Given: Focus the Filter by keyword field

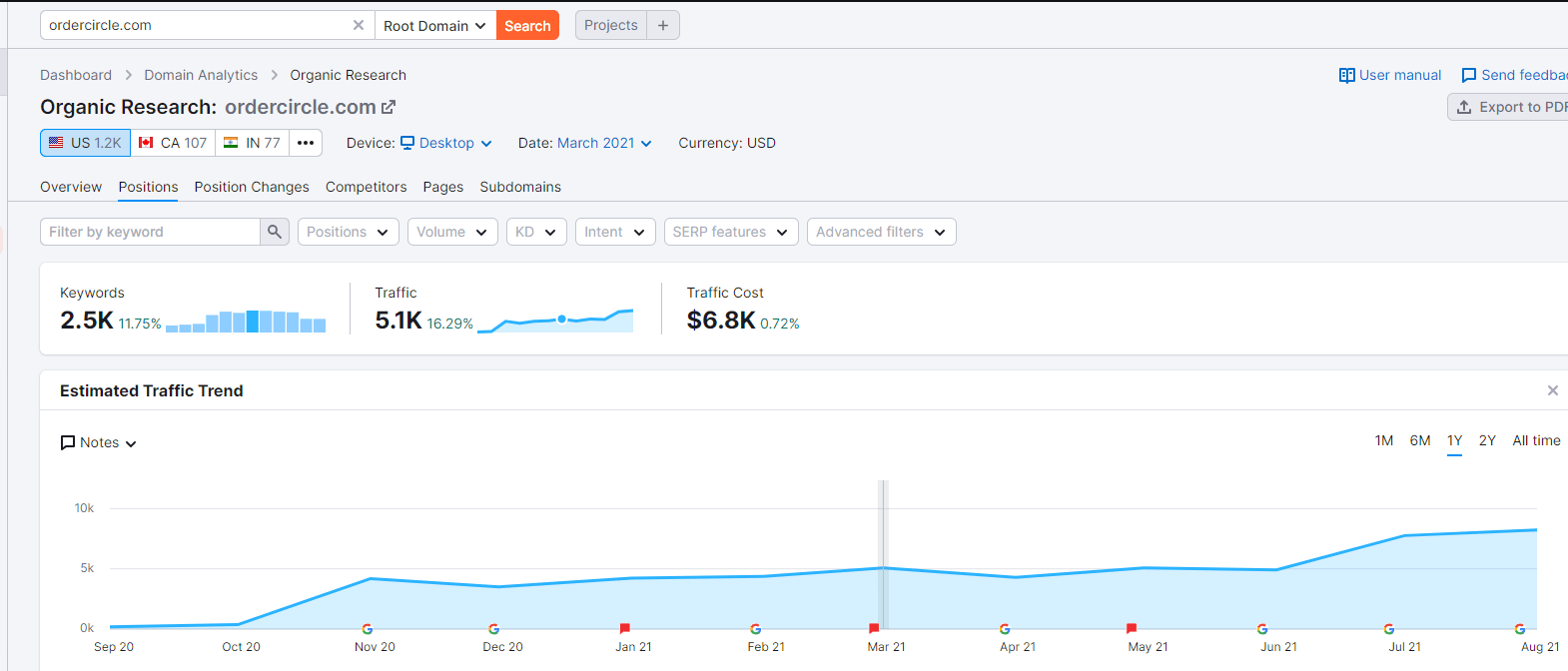Looking at the screenshot, I should (x=151, y=232).
